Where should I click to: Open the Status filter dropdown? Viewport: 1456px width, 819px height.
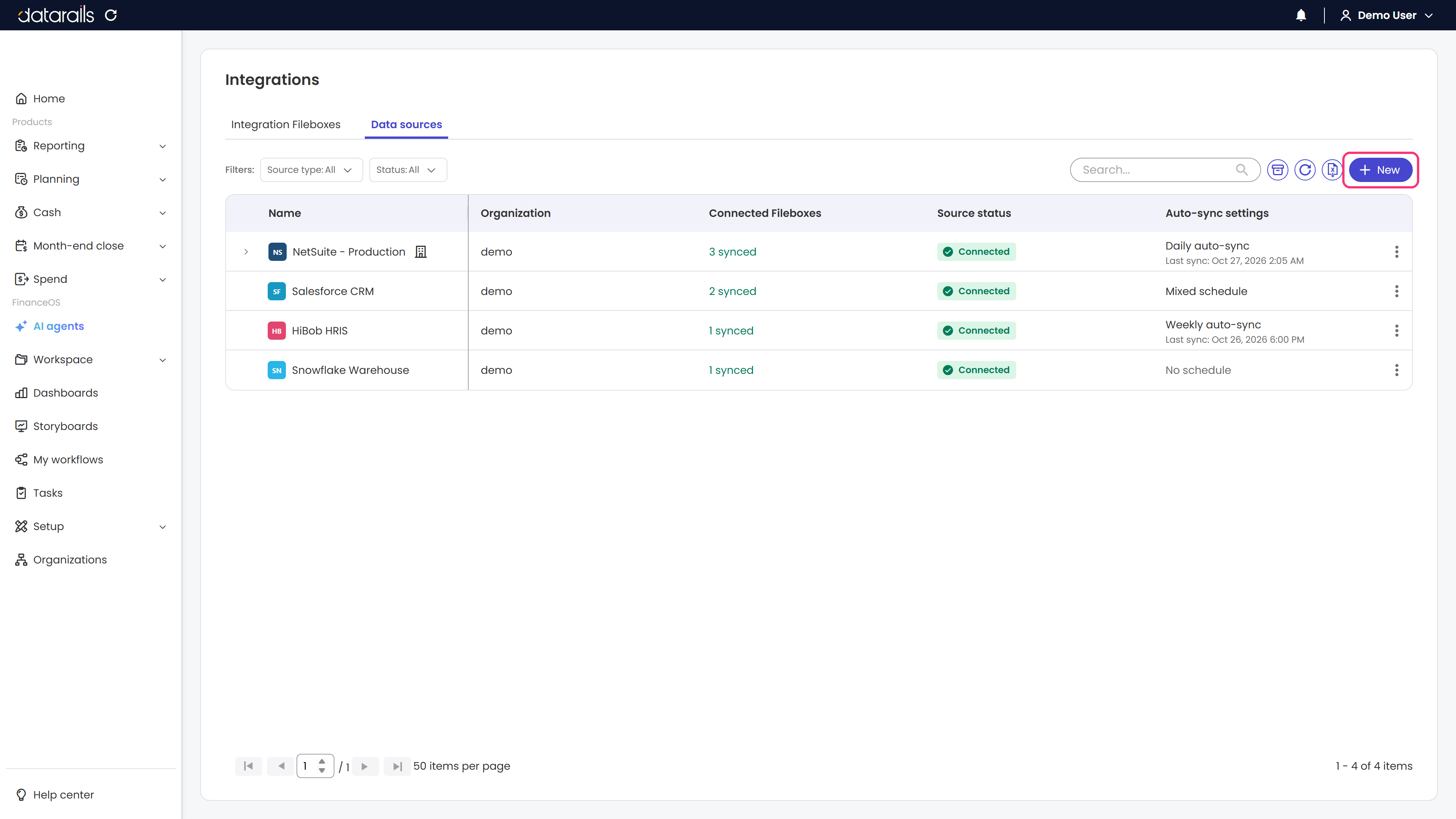(x=408, y=169)
